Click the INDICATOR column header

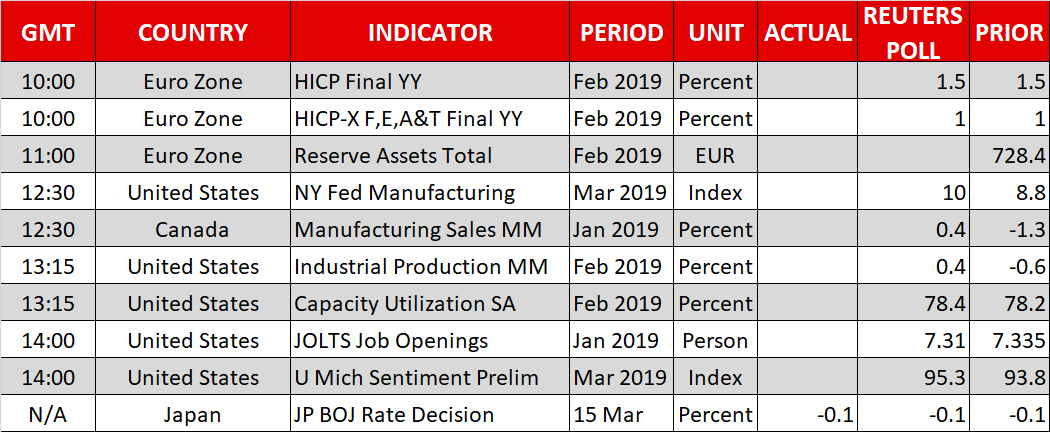click(430, 32)
